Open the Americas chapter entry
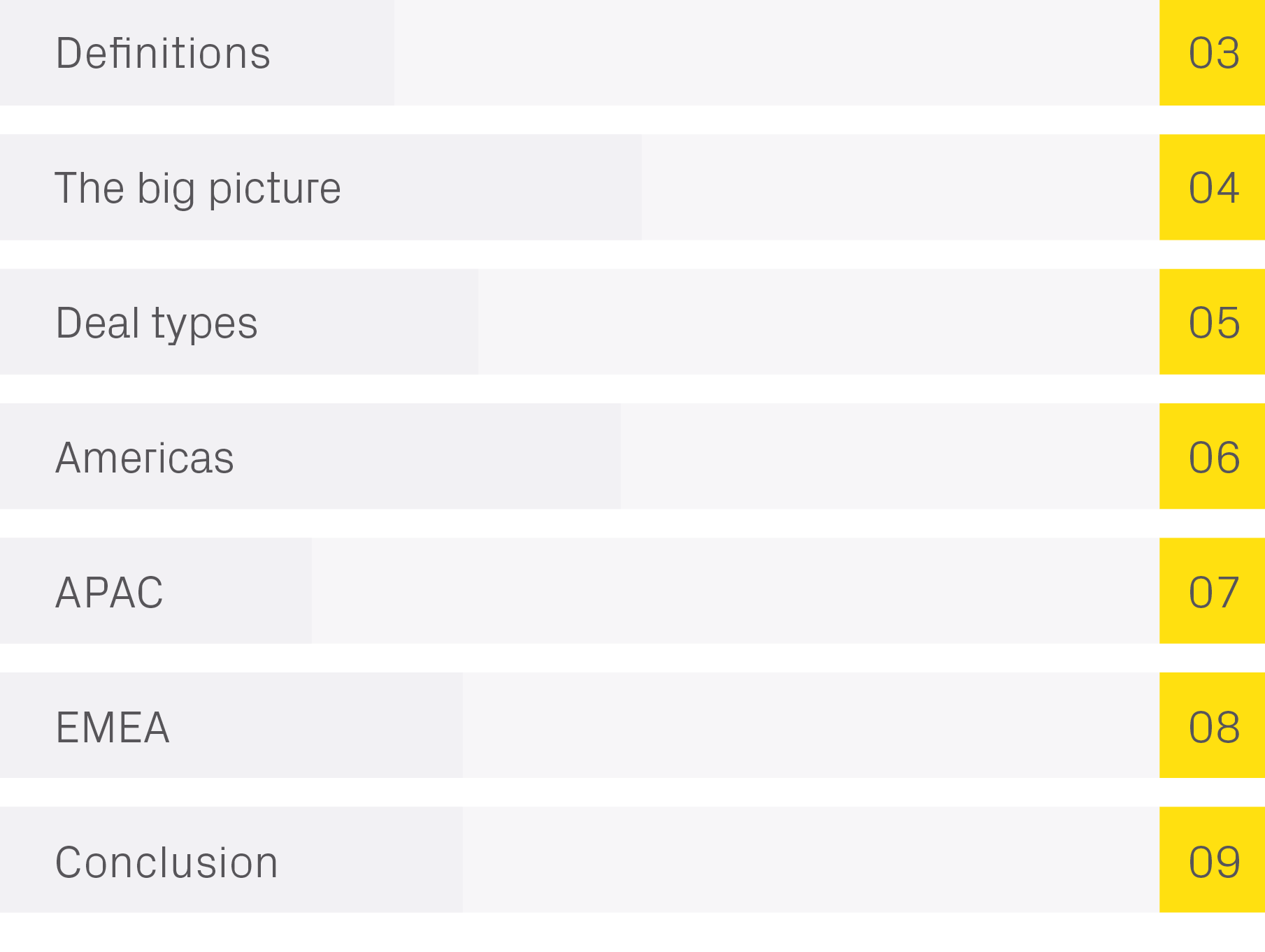 click(145, 457)
